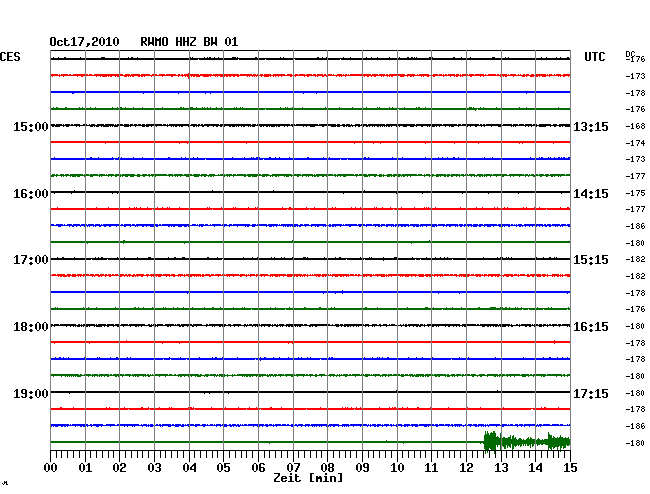Click minute axis tick label 08
The height and width of the screenshot is (494, 650).
327,467
